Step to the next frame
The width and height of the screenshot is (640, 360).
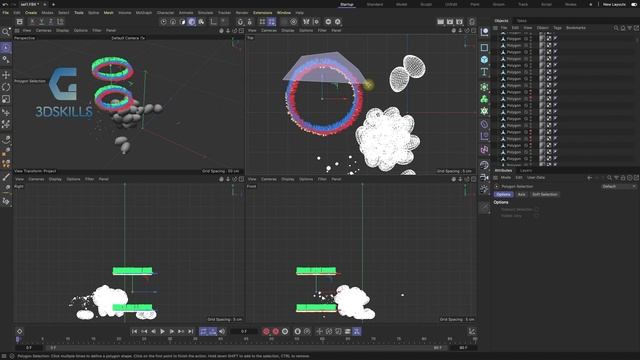[172, 331]
